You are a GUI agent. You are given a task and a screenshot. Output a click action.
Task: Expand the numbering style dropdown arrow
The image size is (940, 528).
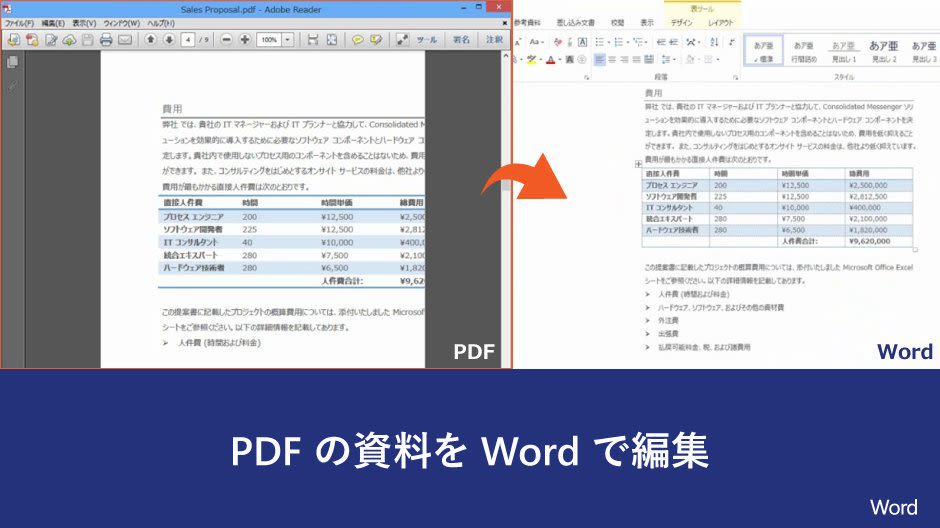coord(628,43)
